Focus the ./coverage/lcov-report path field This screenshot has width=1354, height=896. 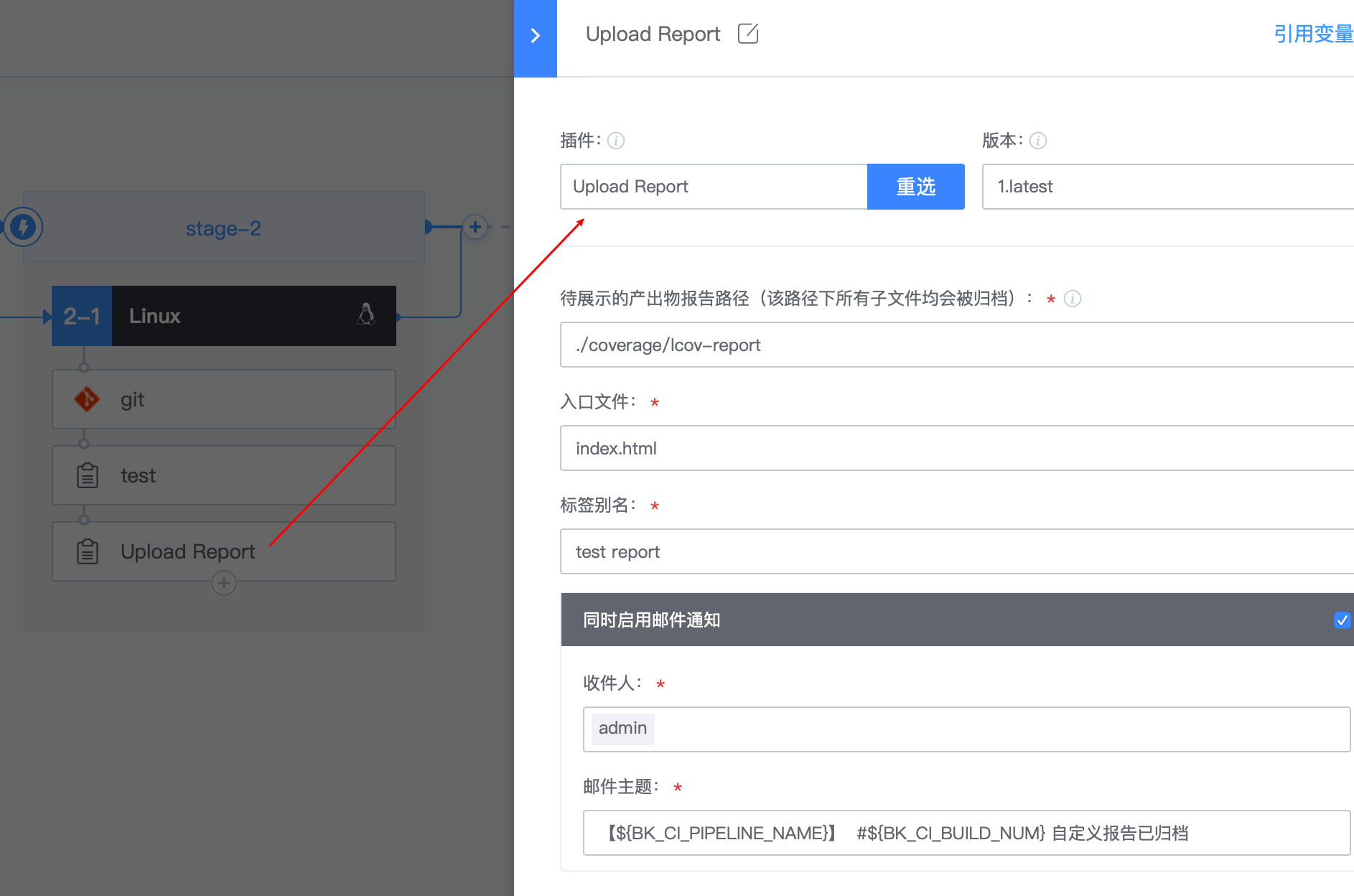[957, 345]
